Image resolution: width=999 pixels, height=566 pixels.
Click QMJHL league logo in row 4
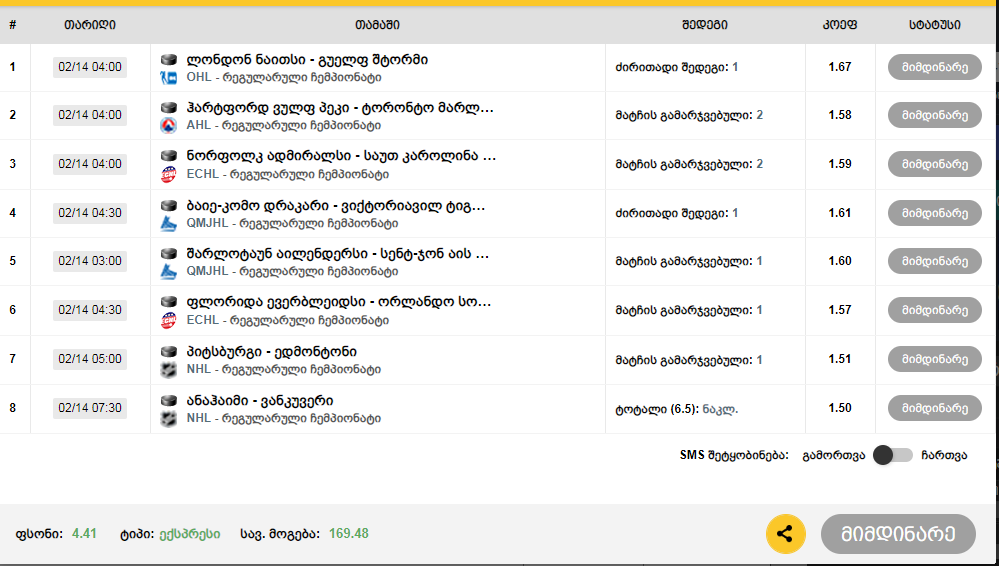pyautogui.click(x=168, y=224)
